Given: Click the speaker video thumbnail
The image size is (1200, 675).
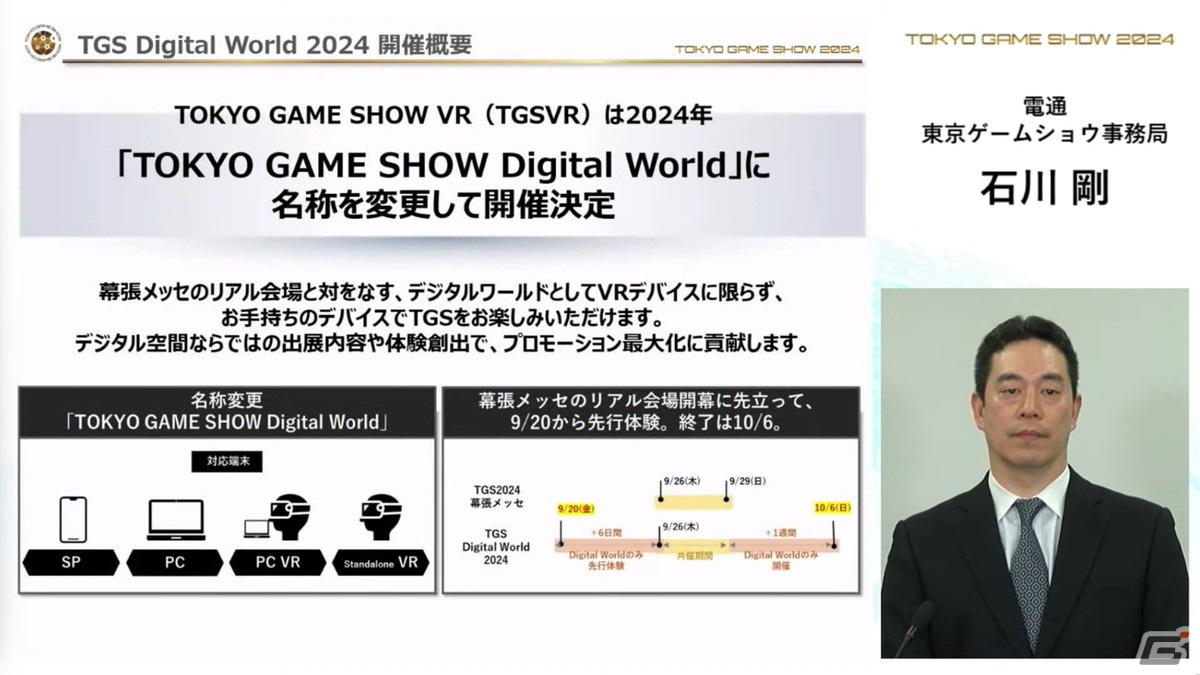Looking at the screenshot, I should point(1034,473).
